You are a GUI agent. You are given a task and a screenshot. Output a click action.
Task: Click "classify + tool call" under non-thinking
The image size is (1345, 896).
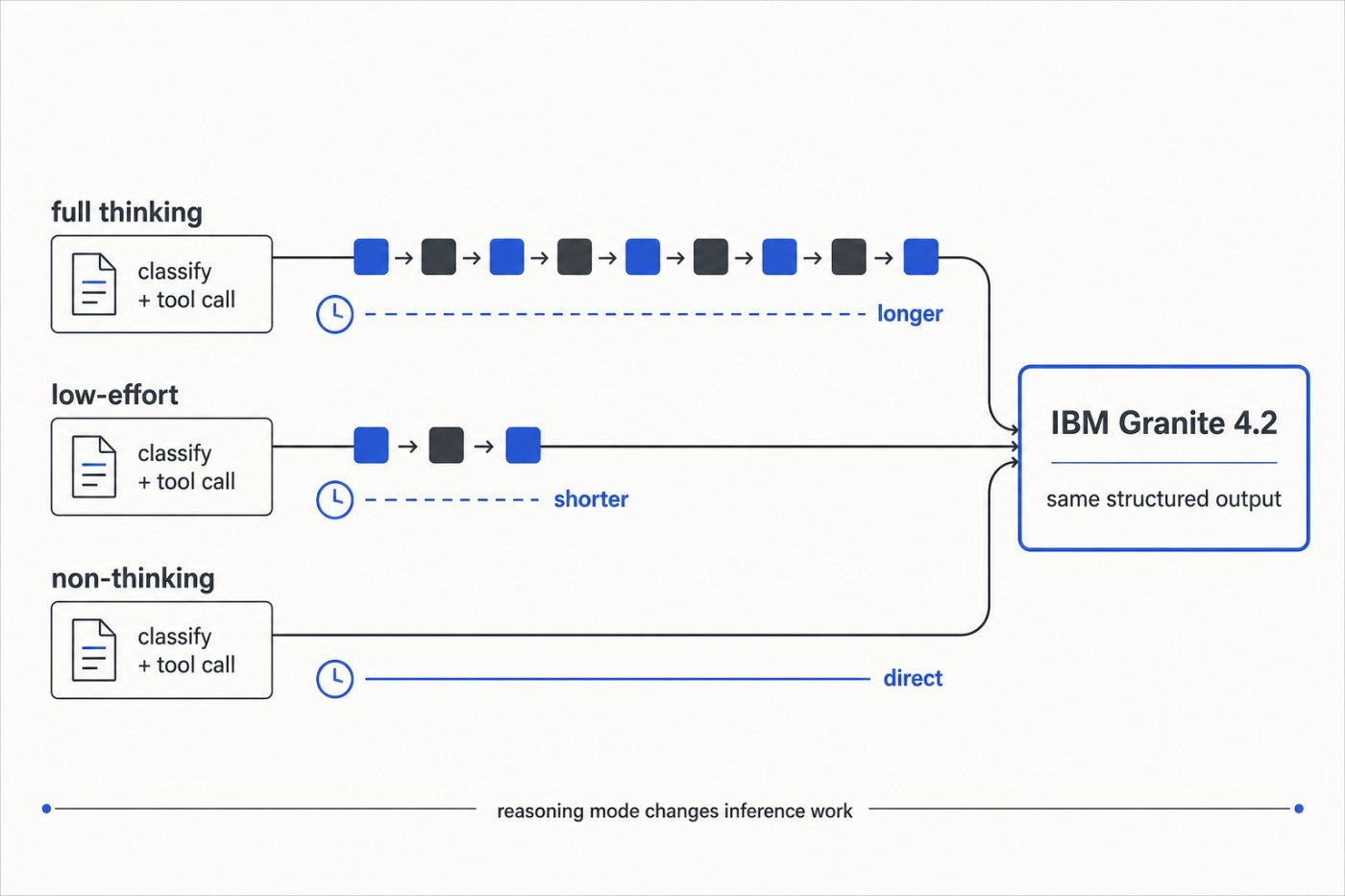[186, 651]
